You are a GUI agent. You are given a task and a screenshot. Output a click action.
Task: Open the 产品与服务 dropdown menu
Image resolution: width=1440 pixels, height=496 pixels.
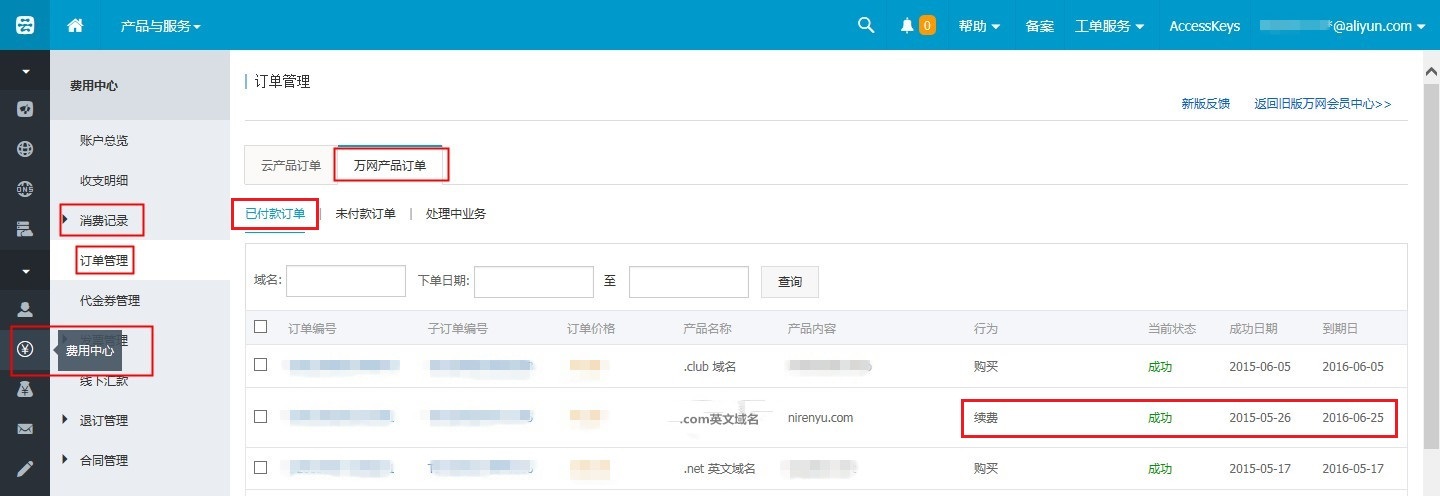click(x=160, y=26)
